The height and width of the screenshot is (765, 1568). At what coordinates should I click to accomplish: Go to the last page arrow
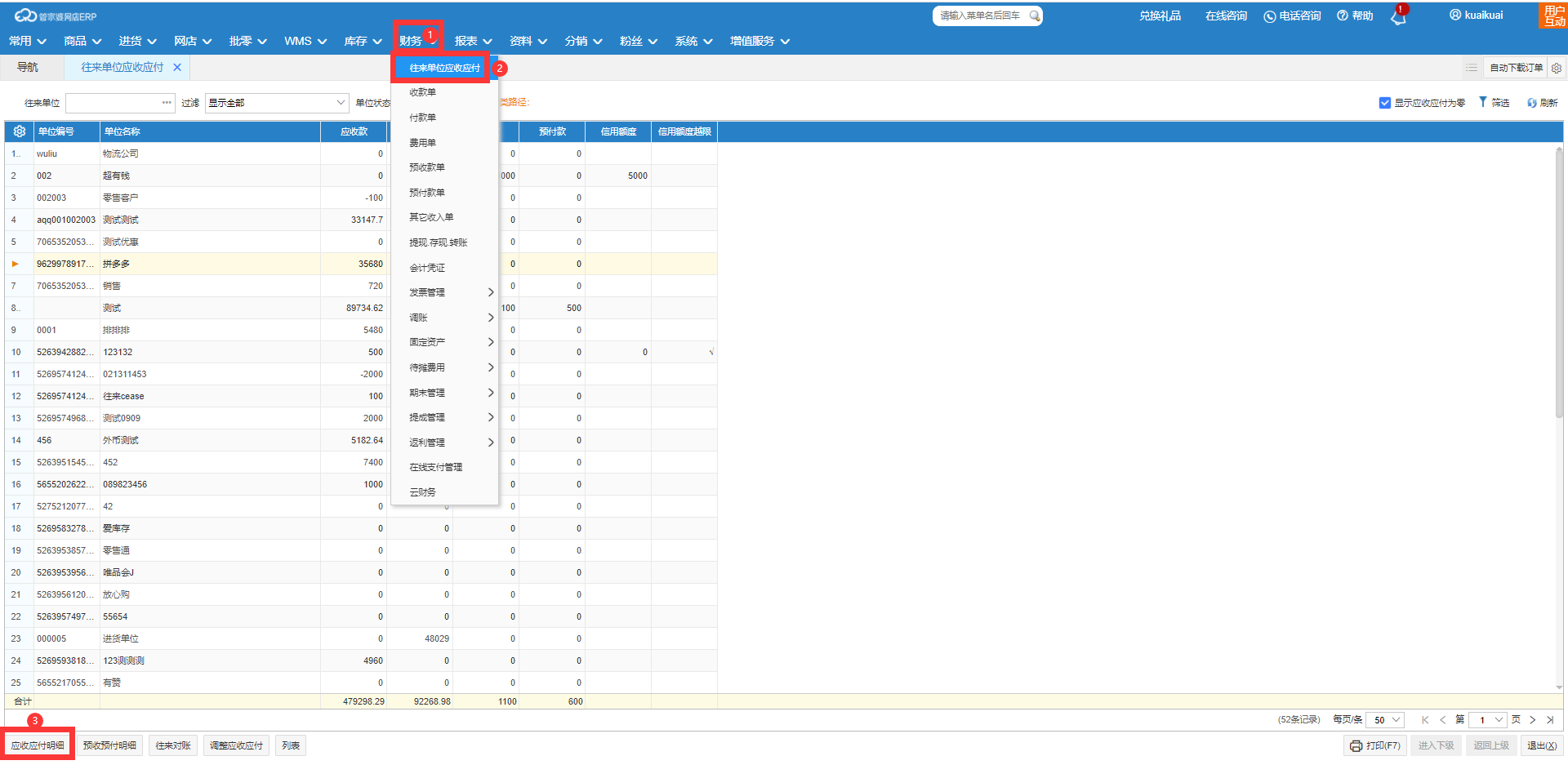[1550, 720]
